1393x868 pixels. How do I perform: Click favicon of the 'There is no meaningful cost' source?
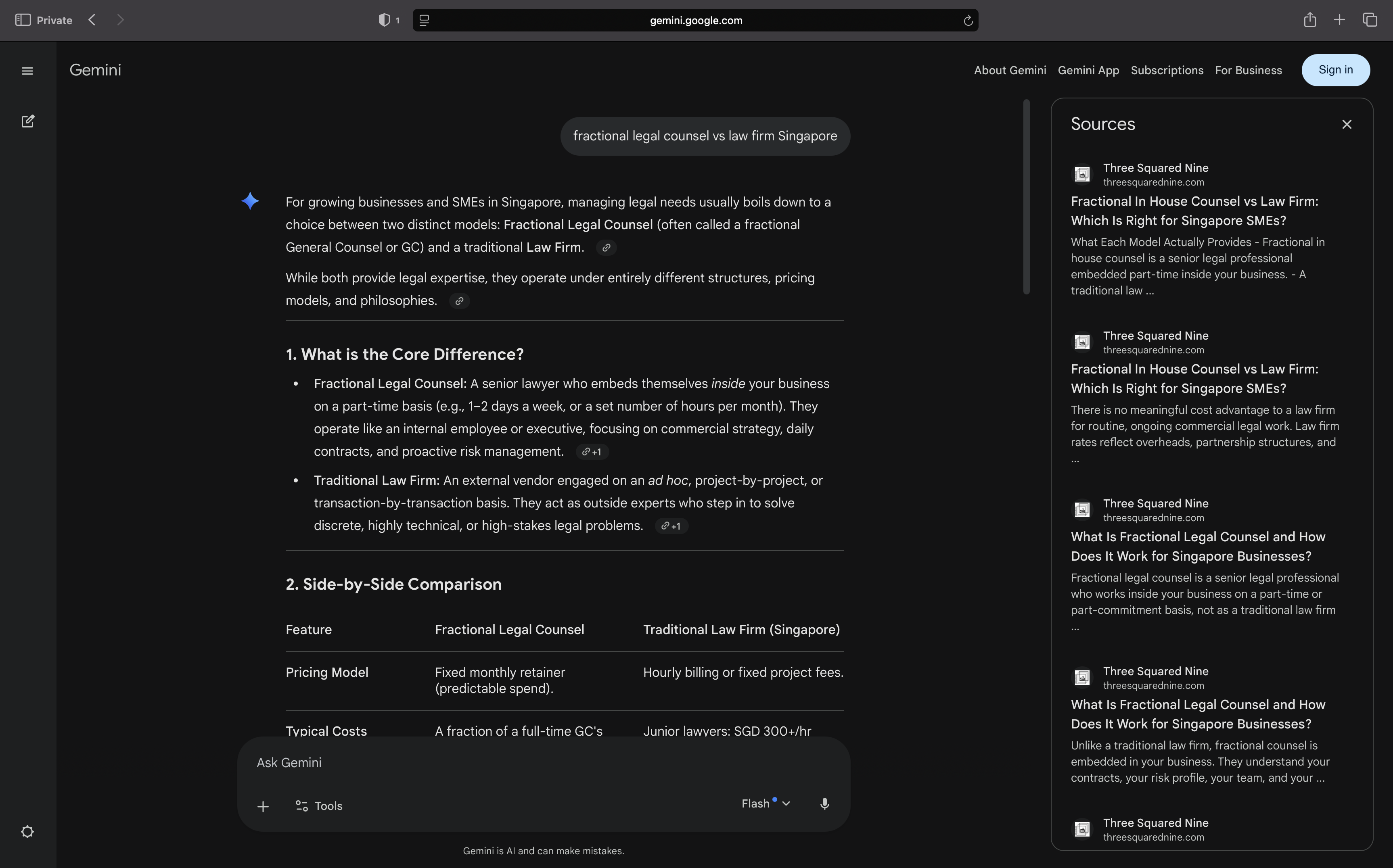tap(1082, 342)
